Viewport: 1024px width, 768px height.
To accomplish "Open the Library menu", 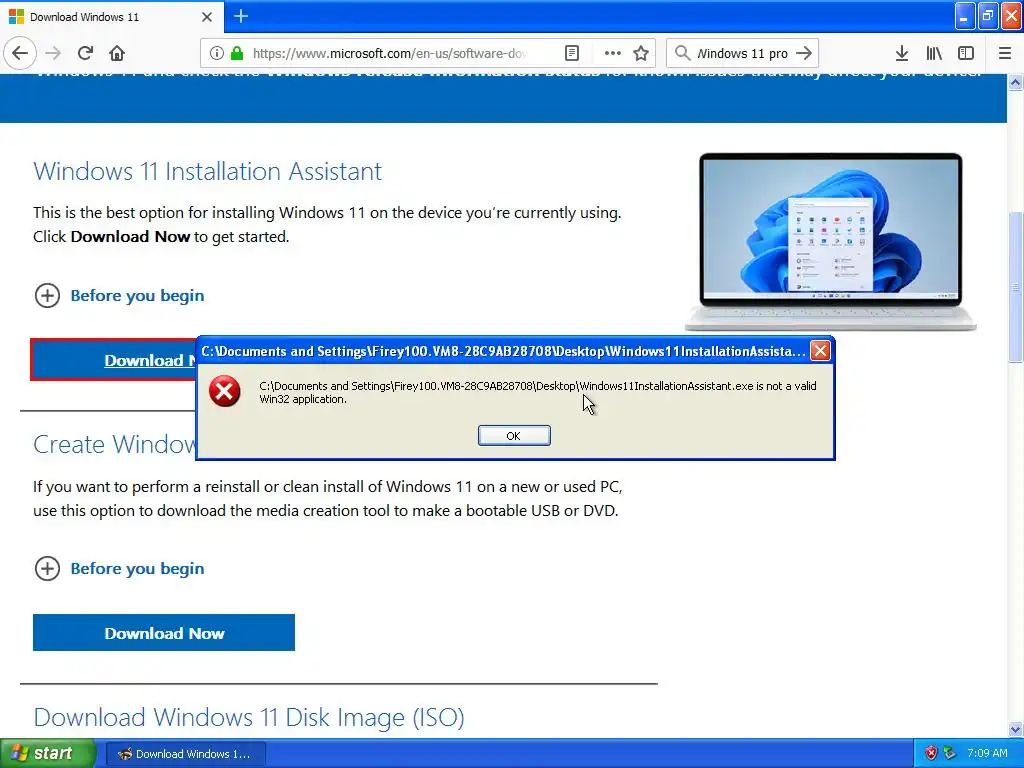I will 934,53.
